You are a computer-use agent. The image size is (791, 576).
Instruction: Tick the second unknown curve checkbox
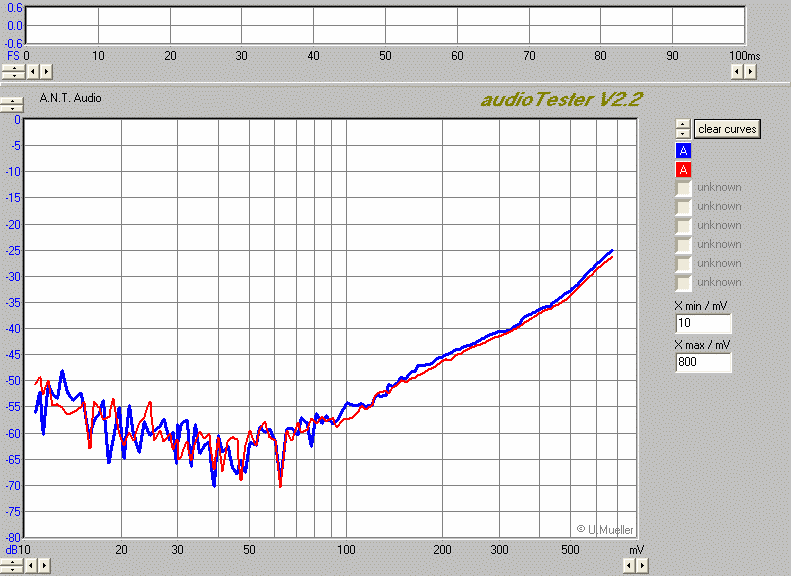point(683,207)
